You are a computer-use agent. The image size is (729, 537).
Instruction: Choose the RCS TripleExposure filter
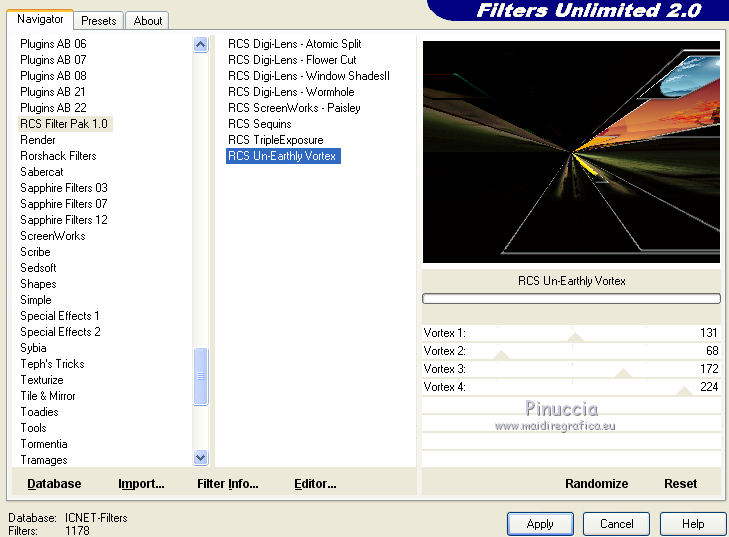[x=275, y=139]
